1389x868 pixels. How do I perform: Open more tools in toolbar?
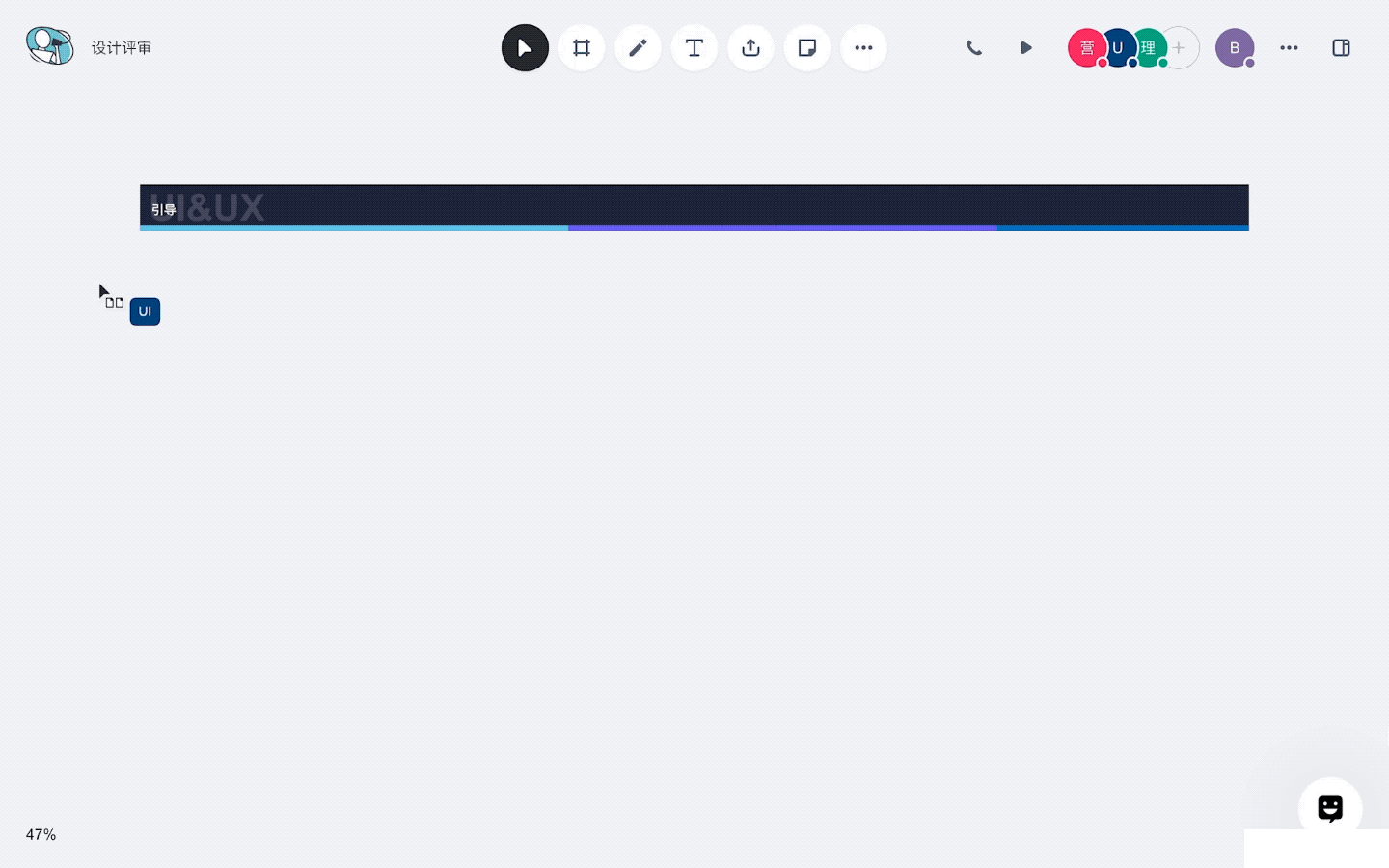(x=863, y=47)
